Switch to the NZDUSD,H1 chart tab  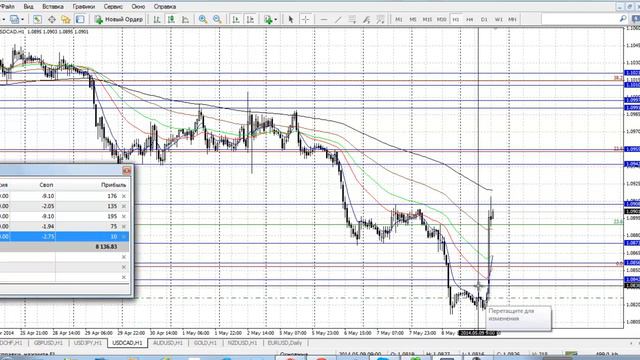click(242, 343)
